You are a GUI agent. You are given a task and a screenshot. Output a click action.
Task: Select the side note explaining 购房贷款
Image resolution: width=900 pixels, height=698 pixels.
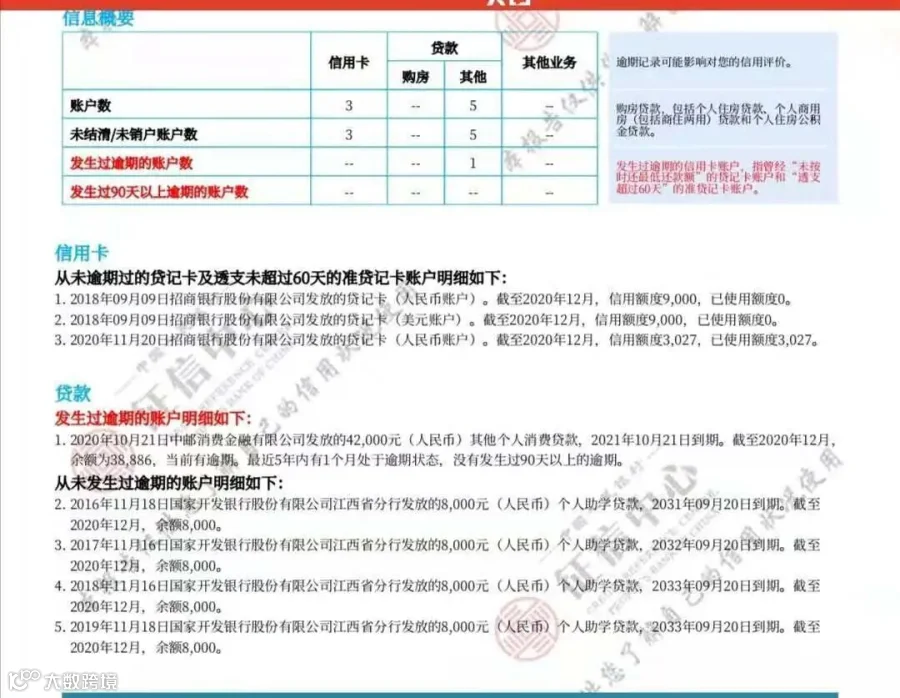pos(718,119)
